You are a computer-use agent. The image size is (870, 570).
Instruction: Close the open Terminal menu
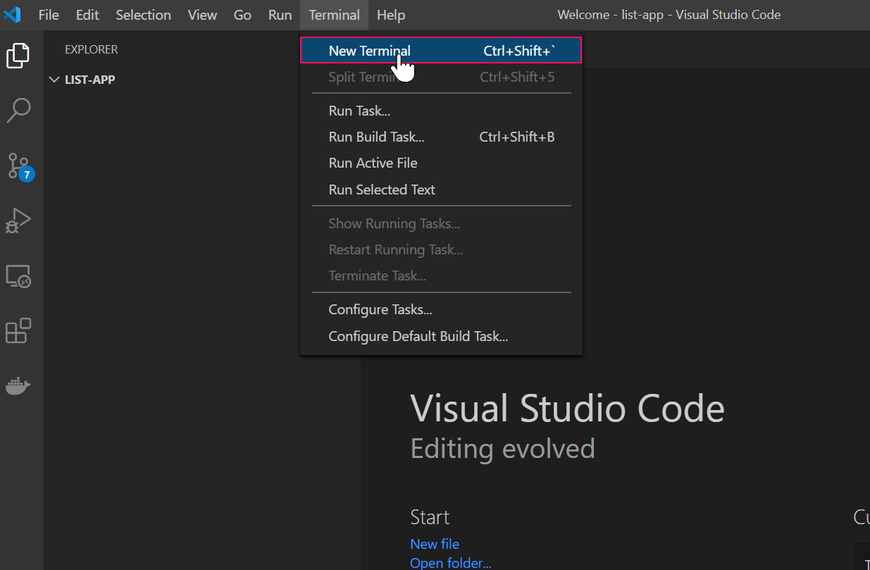(334, 15)
